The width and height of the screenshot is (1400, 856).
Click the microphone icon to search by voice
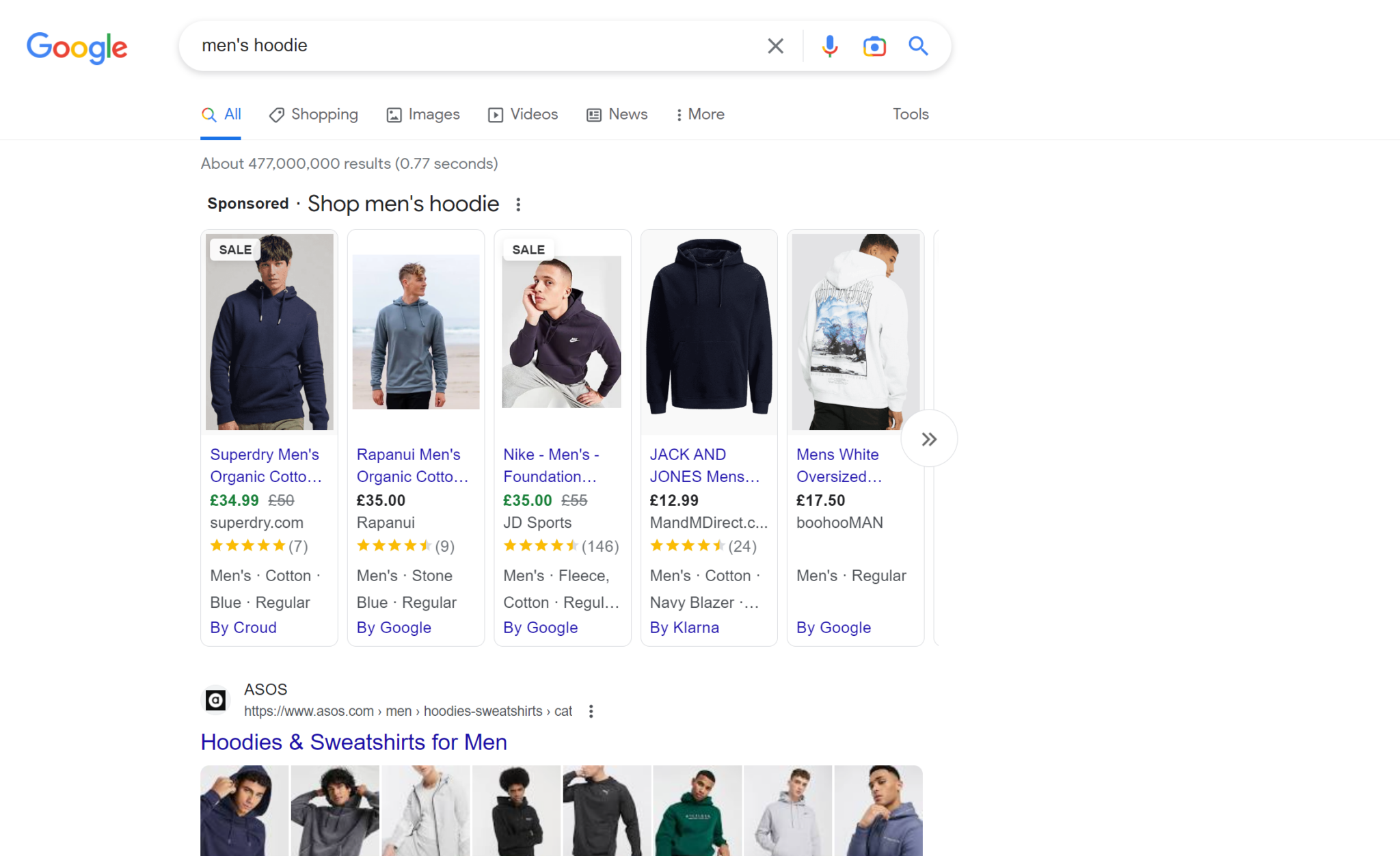coord(829,46)
